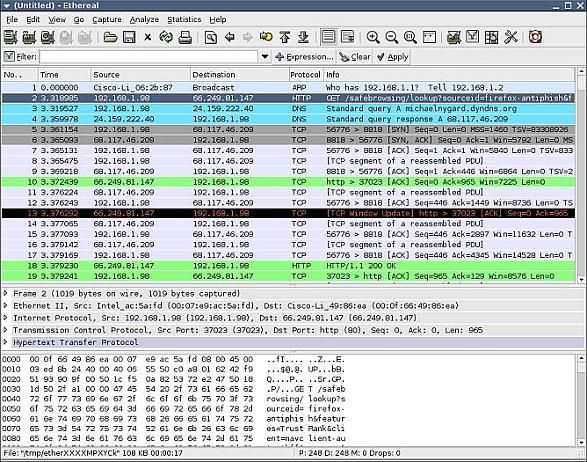
Task: Open the Help menu
Action: click(218, 19)
